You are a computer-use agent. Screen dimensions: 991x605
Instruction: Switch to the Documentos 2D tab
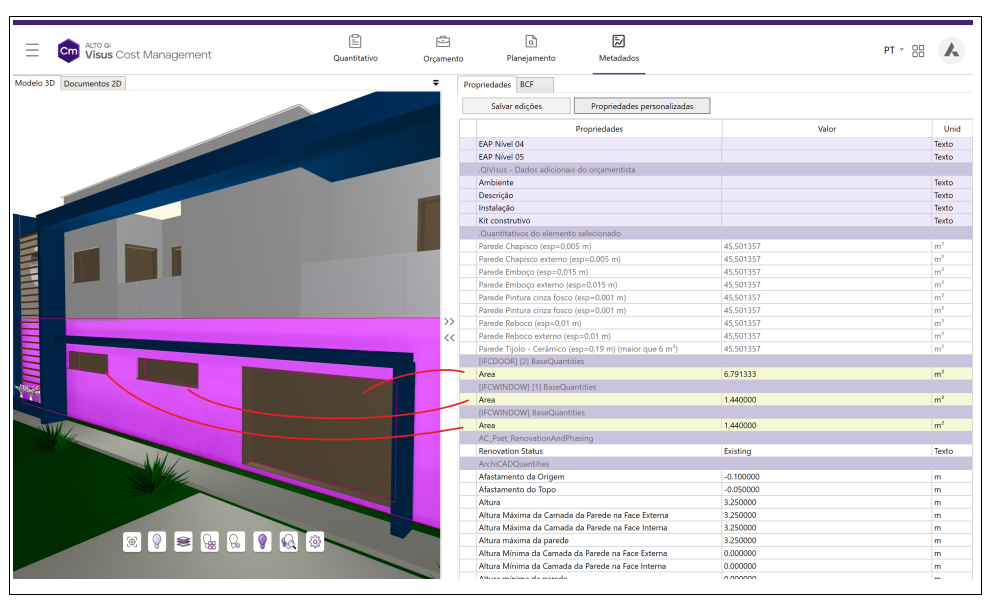click(x=93, y=84)
